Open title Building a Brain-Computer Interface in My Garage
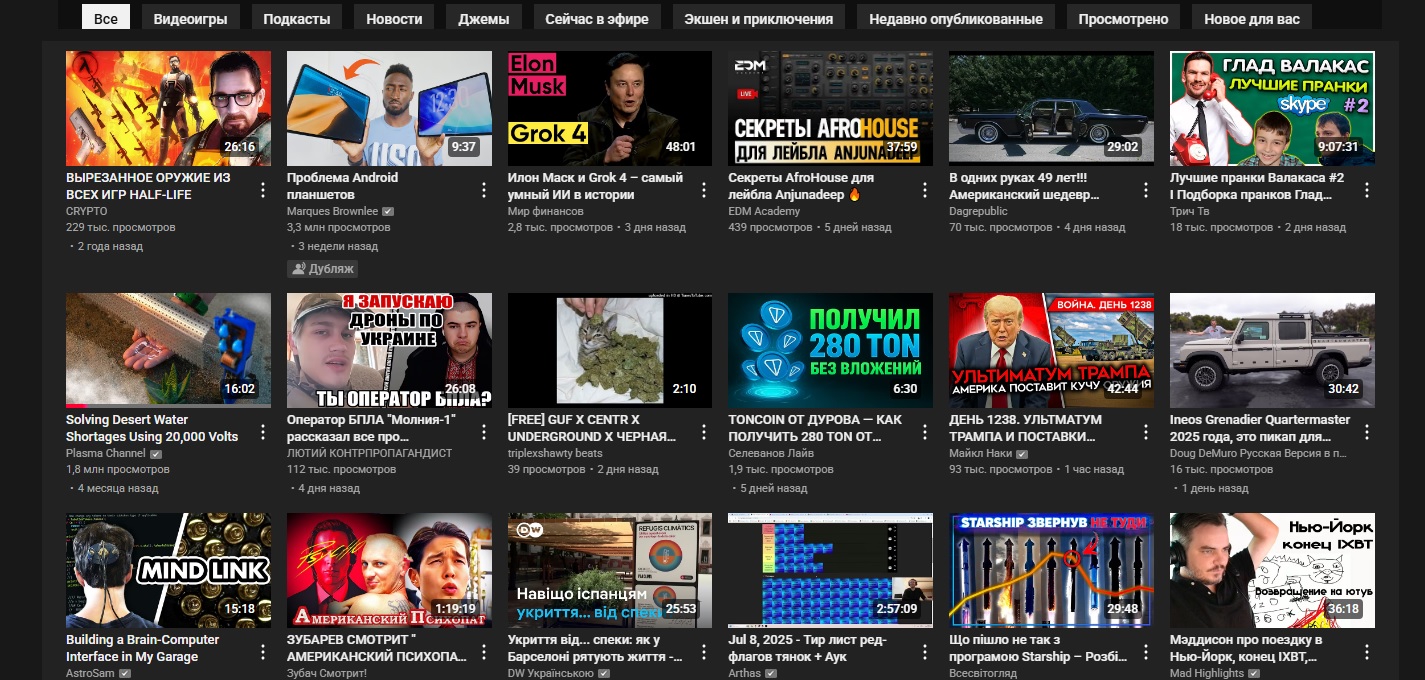The height and width of the screenshot is (680, 1425). coord(142,648)
